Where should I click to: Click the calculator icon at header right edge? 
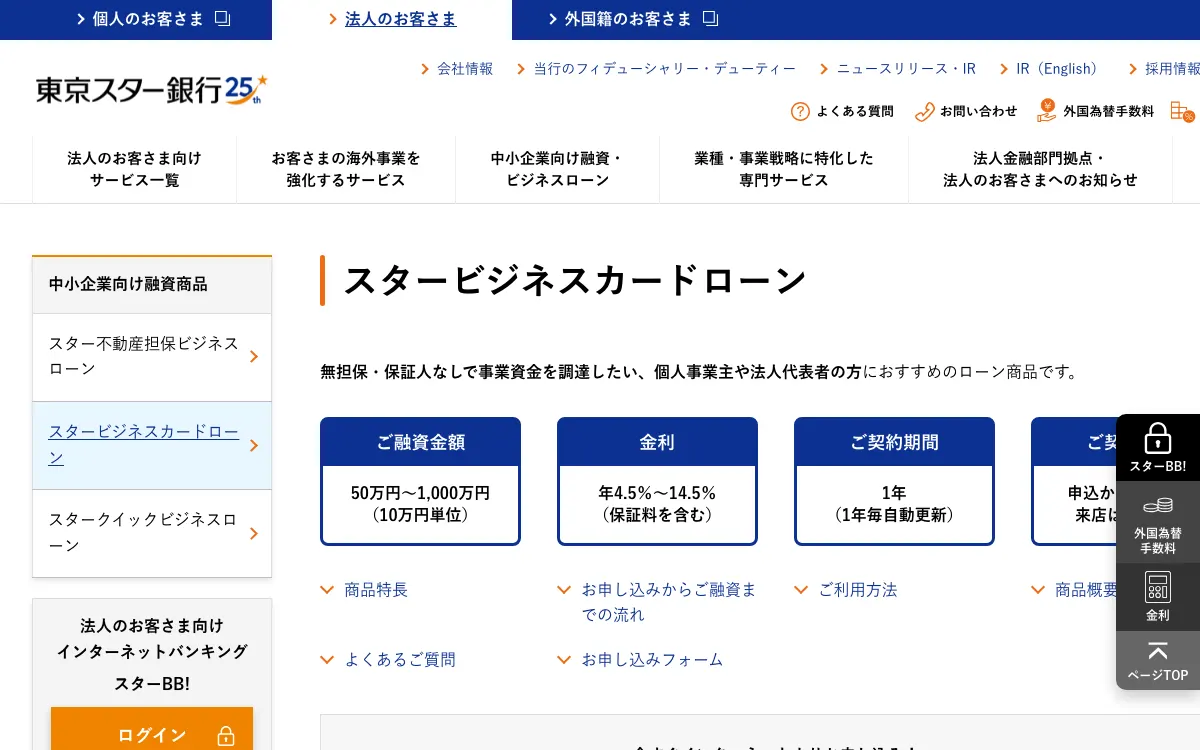[x=1182, y=111]
